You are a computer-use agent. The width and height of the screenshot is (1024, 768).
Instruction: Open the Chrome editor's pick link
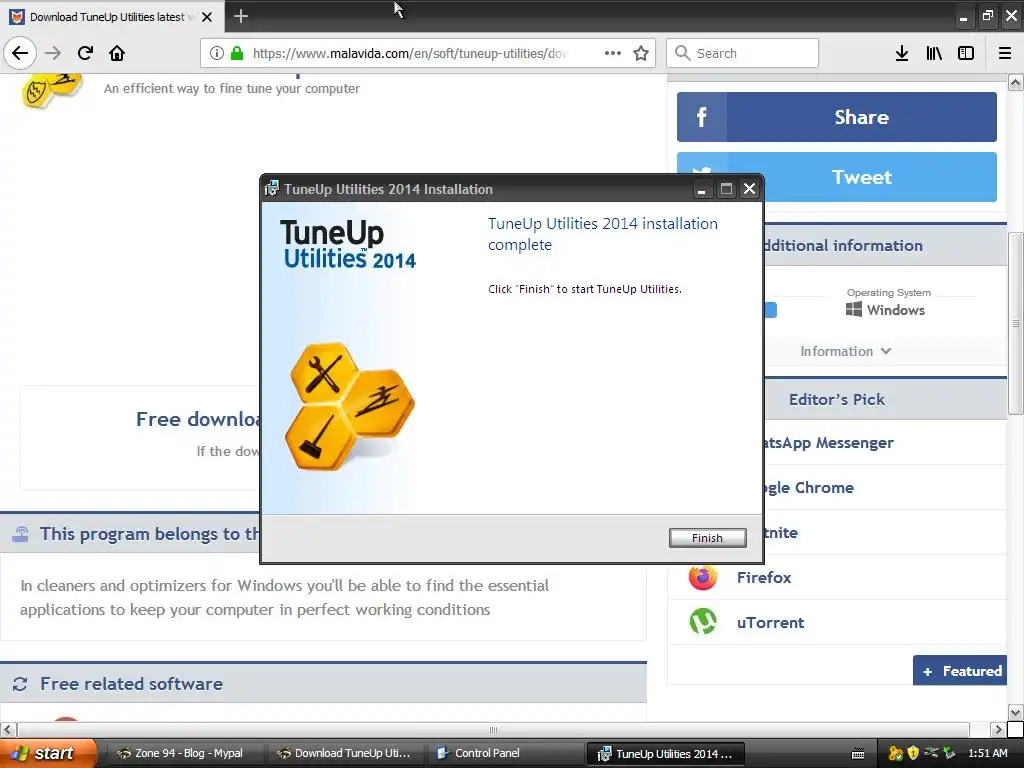pos(808,488)
